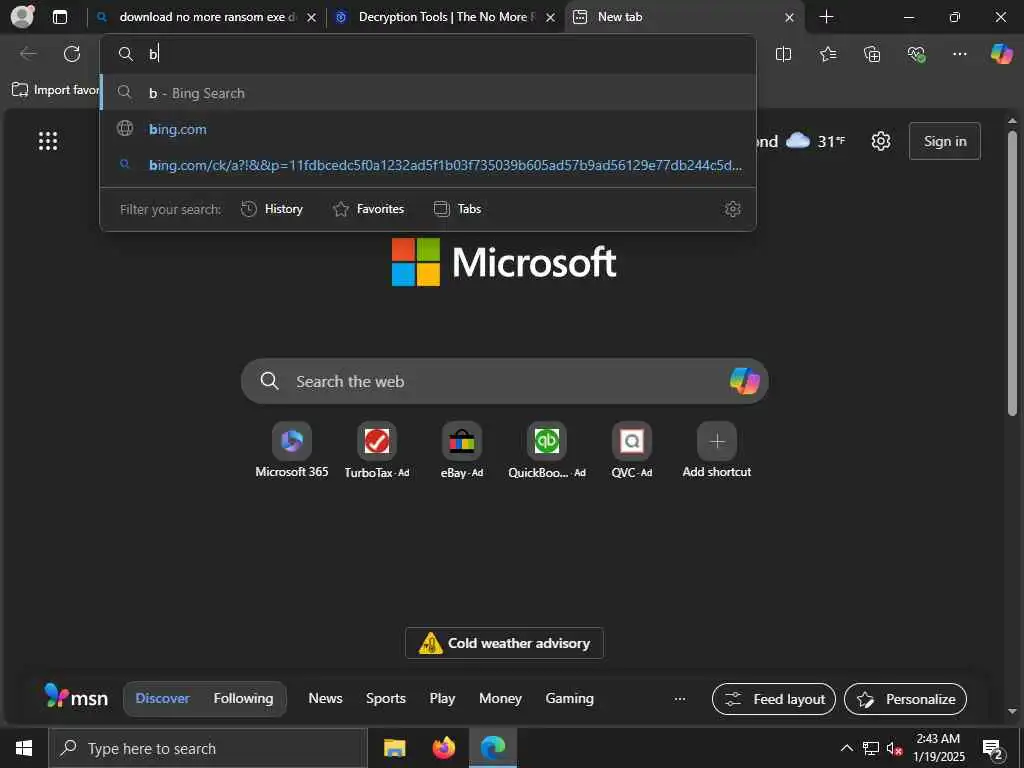
Task: Open Cold weather advisory alert
Action: 504,643
